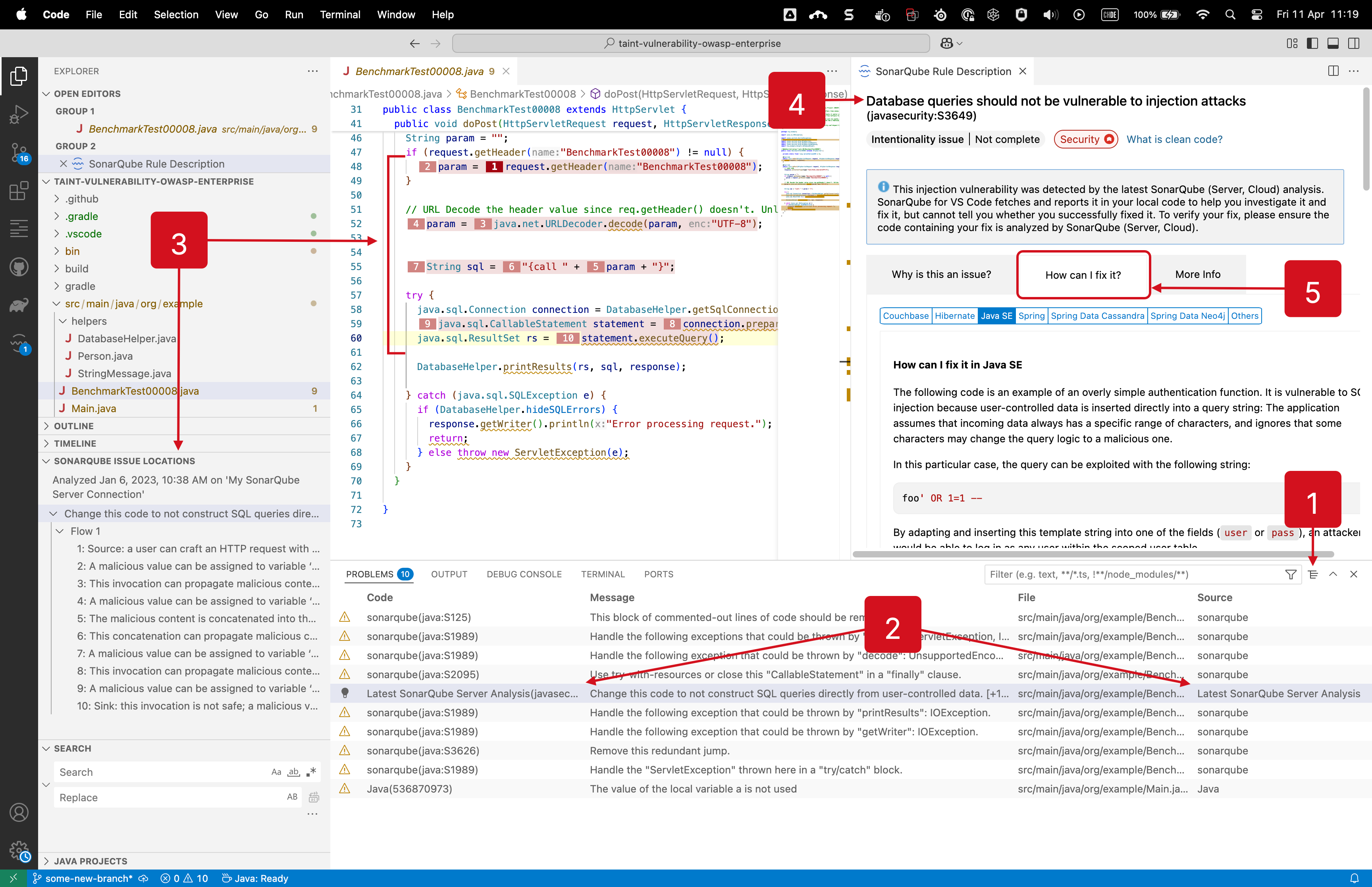Image resolution: width=1372 pixels, height=887 pixels.
Task: Open the Extensions view icon
Action: [18, 191]
